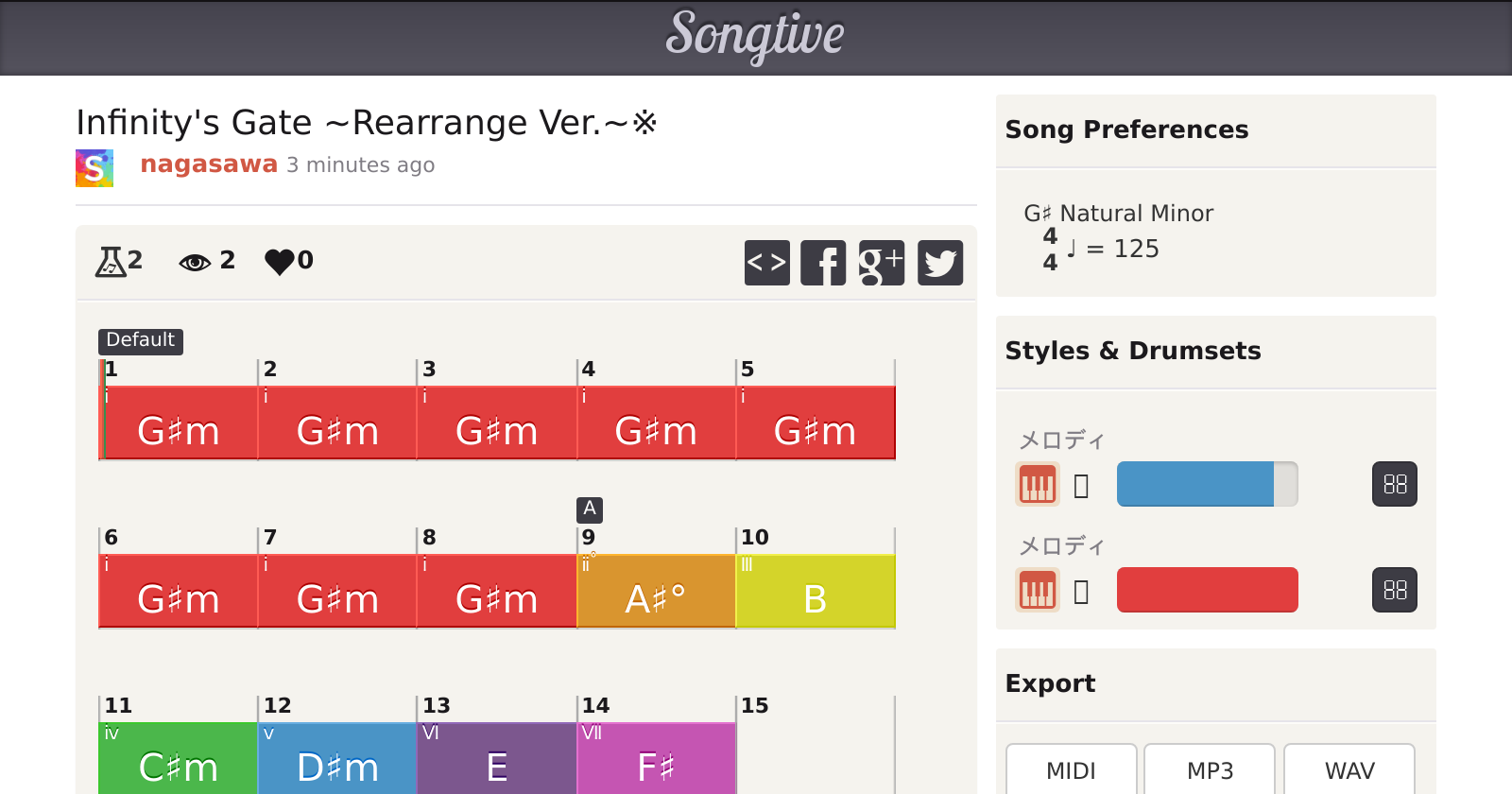Click the piano icon of the blue melody track
This screenshot has height=794, width=1512.
point(1037,485)
